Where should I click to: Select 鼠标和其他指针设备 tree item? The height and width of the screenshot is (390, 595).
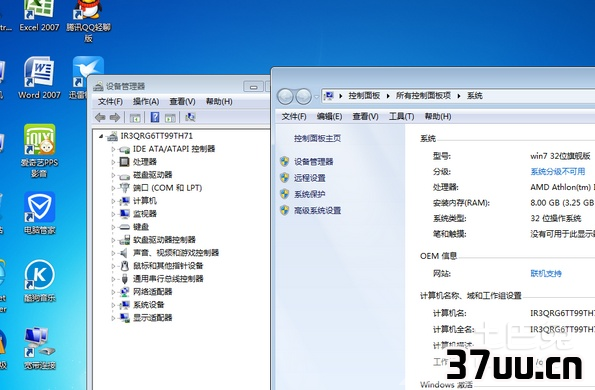168,266
